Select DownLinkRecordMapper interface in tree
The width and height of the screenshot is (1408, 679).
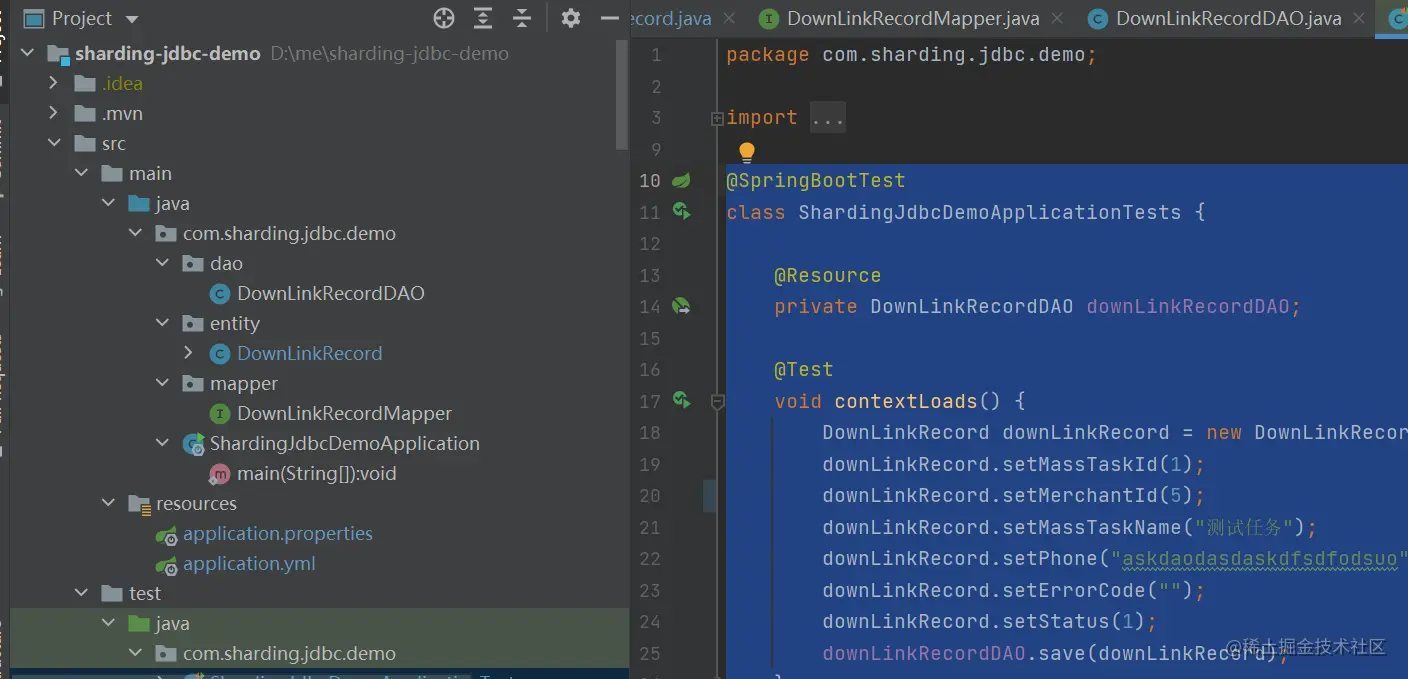click(344, 413)
